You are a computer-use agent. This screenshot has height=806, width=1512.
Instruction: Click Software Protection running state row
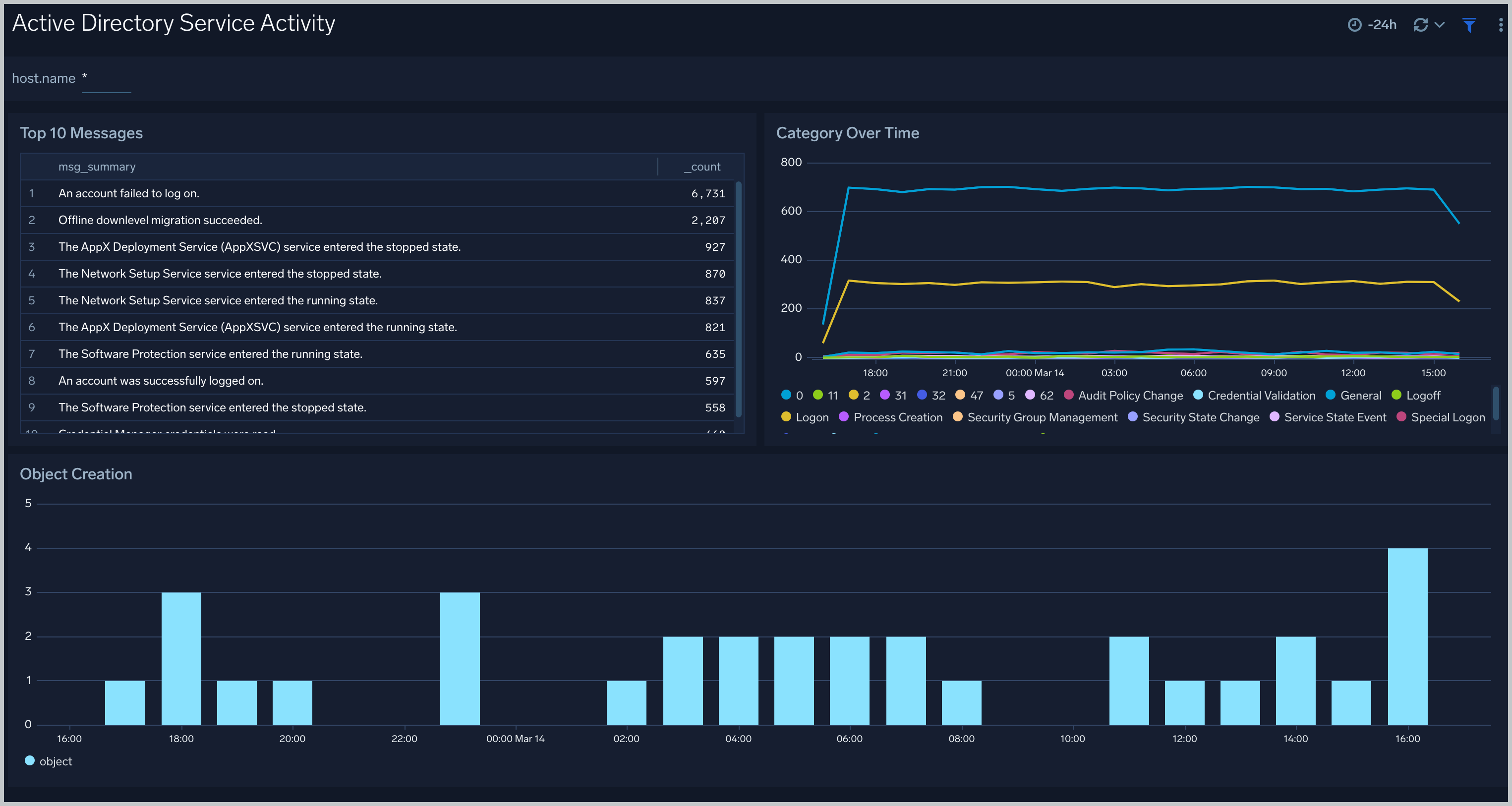[x=377, y=354]
